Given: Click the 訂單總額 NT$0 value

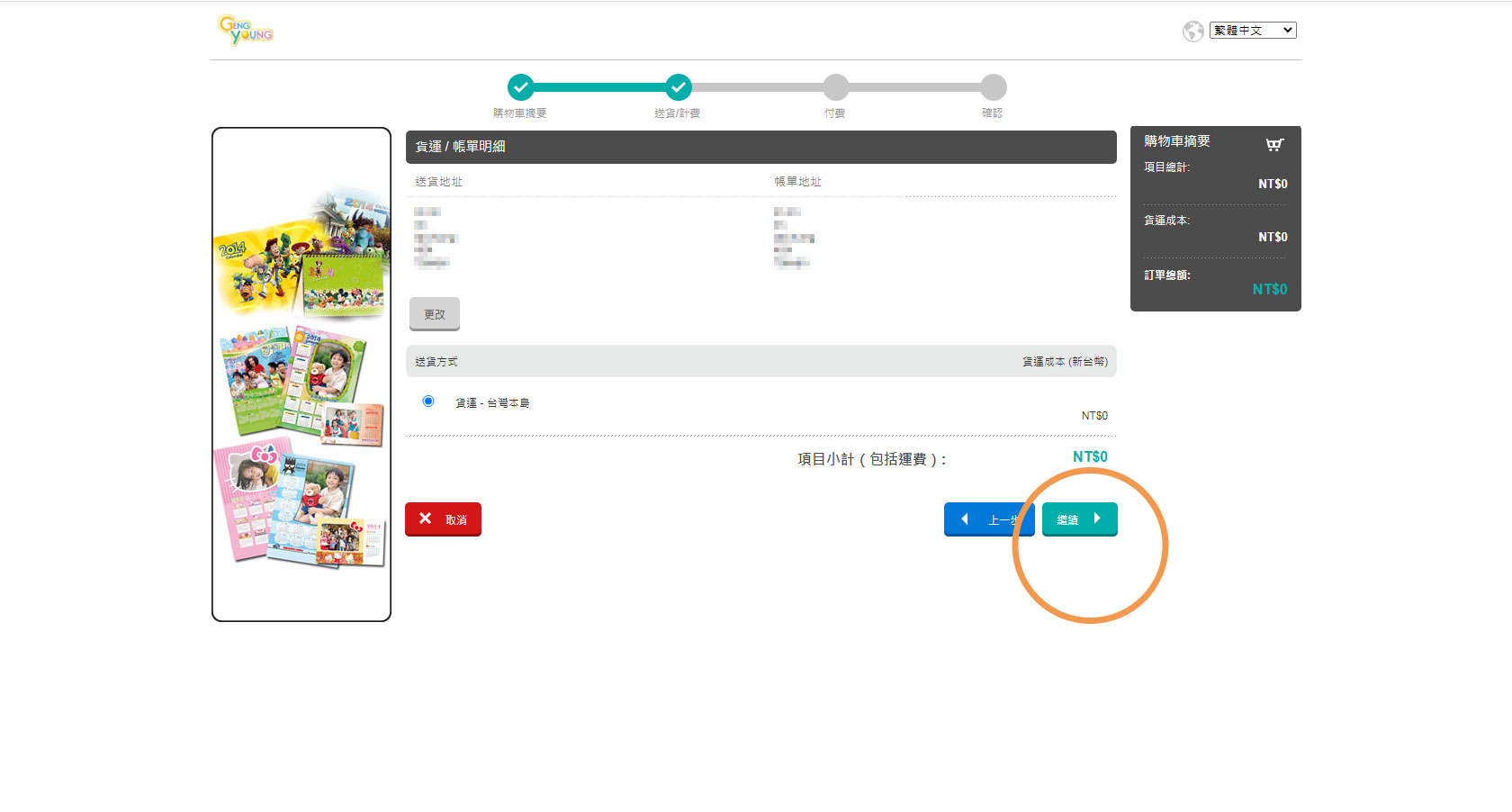Looking at the screenshot, I should tap(1270, 290).
